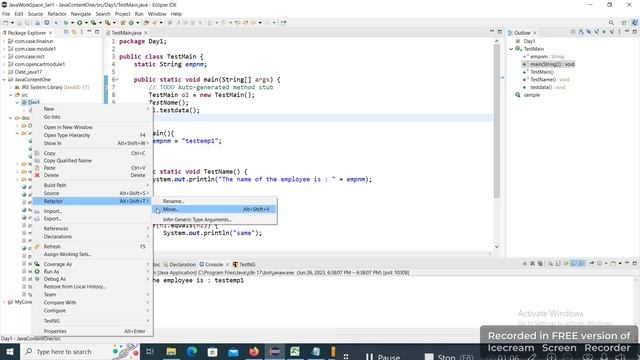Minimize the Package Explorer view
Screen dimensions: 640x360
pos(89,32)
